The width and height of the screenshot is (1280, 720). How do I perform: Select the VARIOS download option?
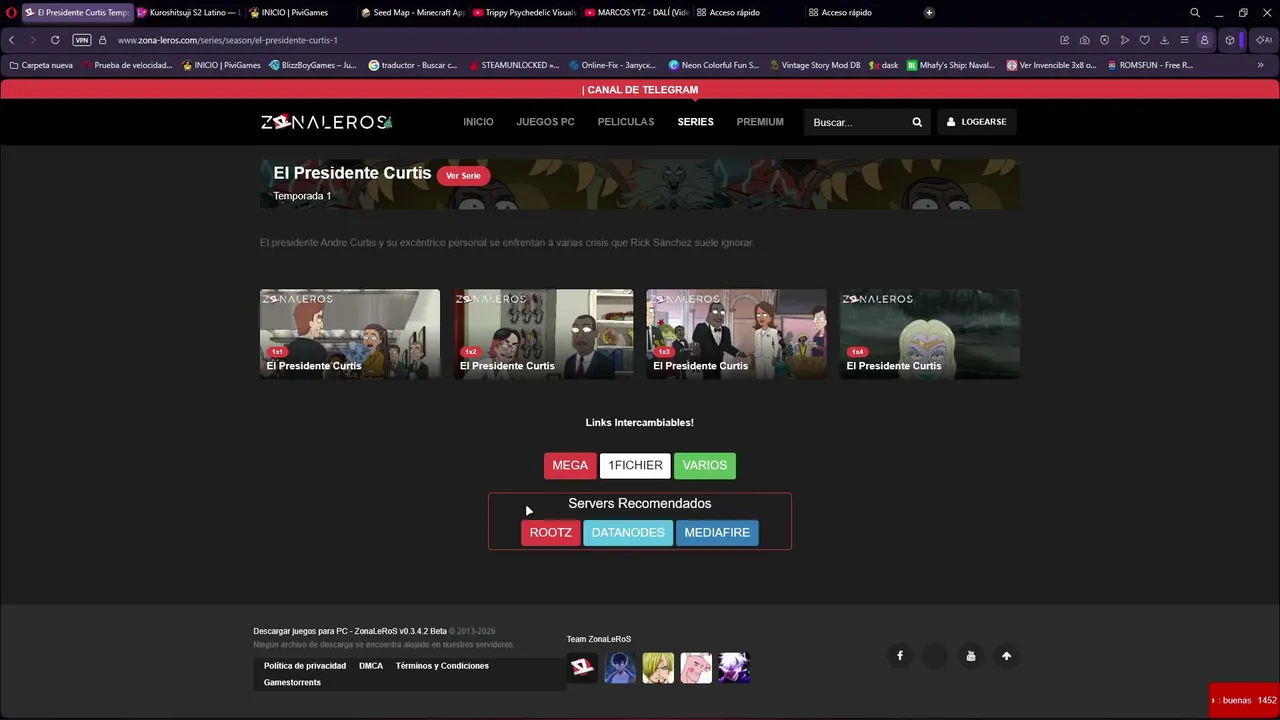[x=705, y=465]
